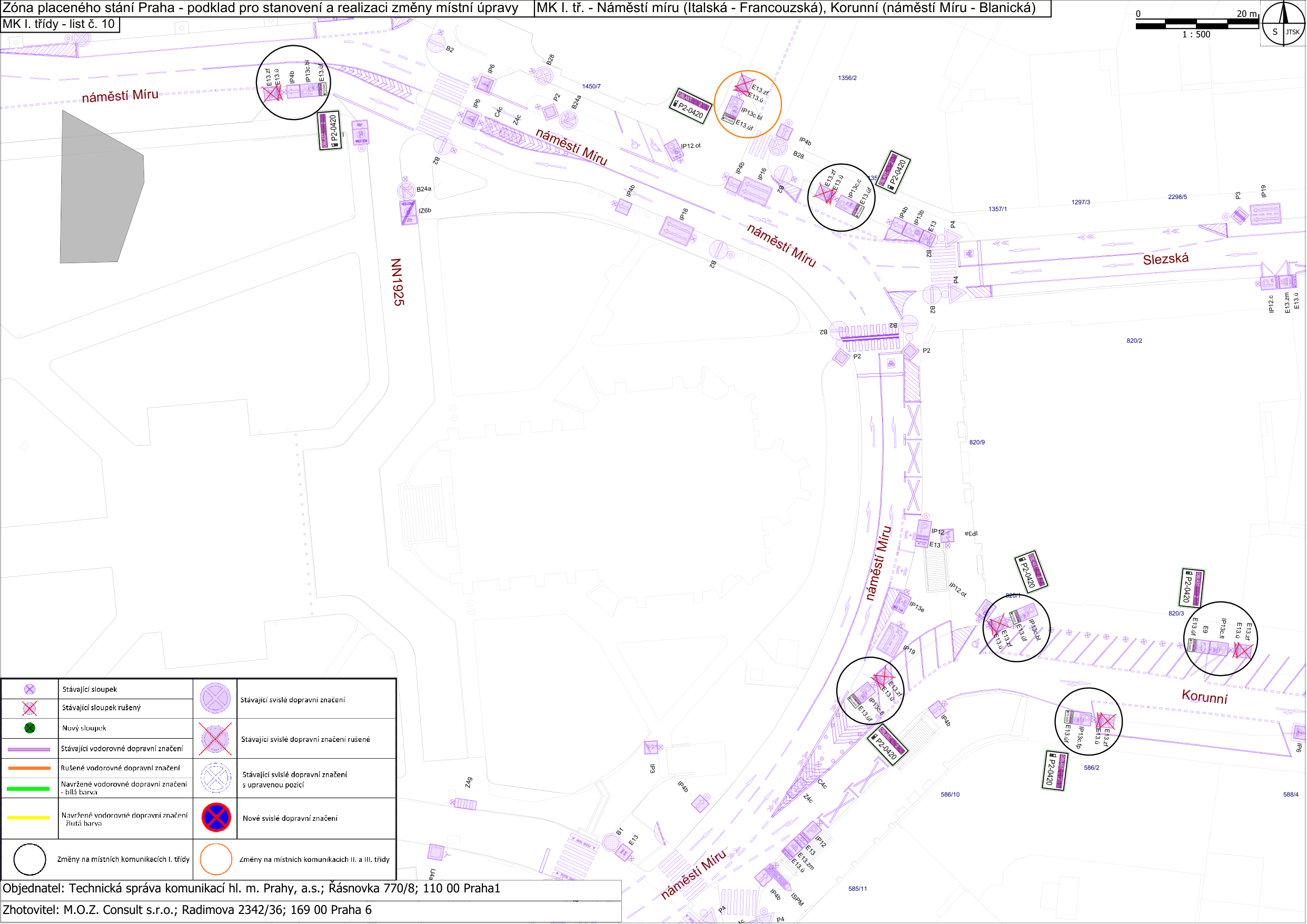Click parcel number 820/9

tap(977, 442)
